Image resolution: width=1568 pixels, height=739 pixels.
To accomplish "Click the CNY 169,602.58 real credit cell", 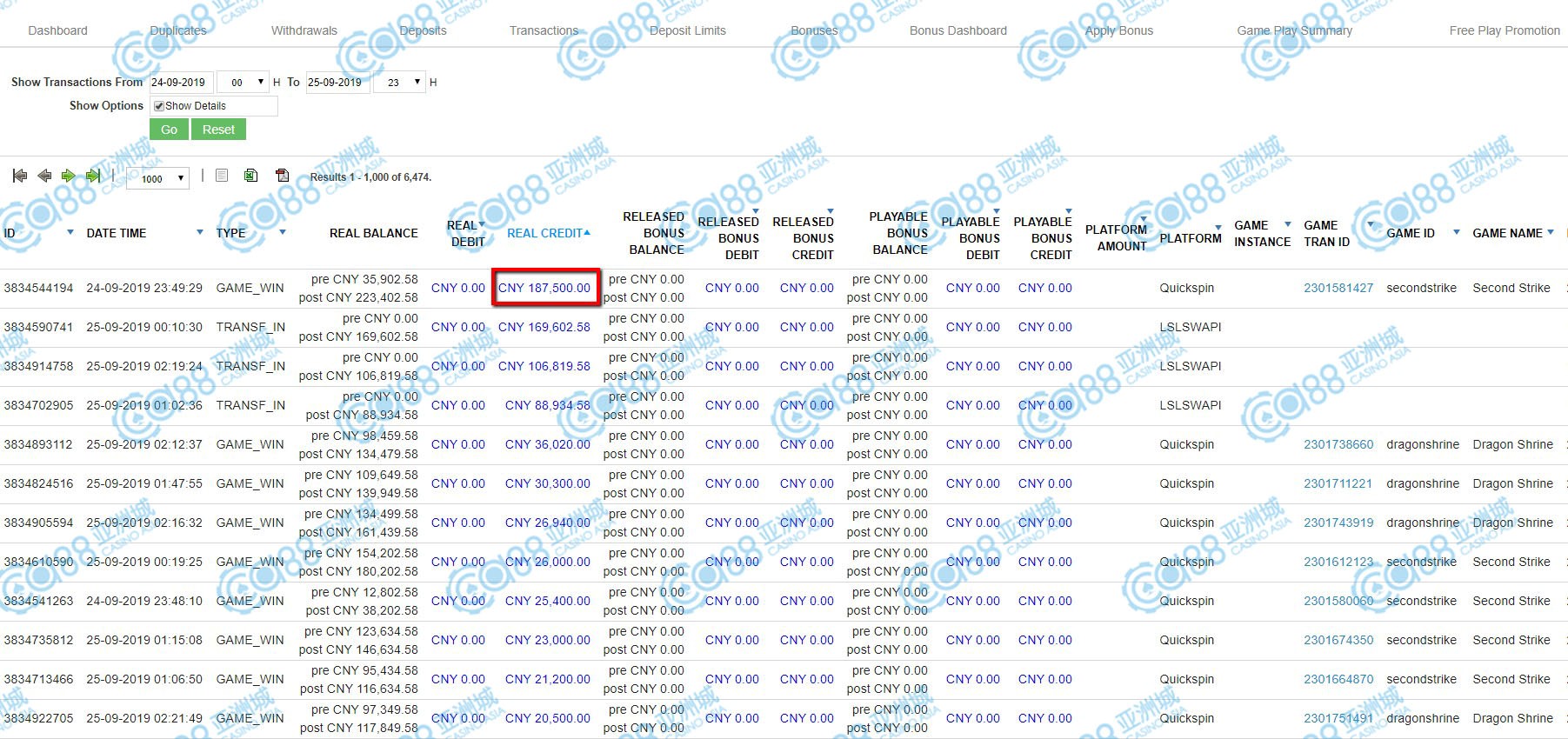I will pyautogui.click(x=544, y=327).
